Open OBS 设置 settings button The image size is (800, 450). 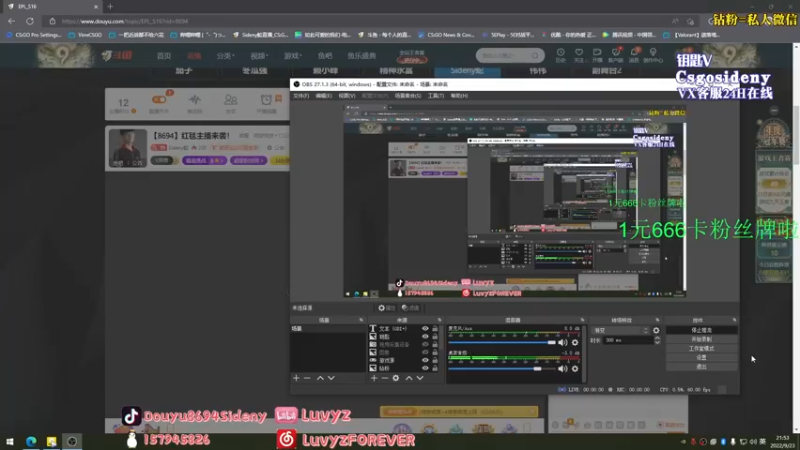pos(702,358)
